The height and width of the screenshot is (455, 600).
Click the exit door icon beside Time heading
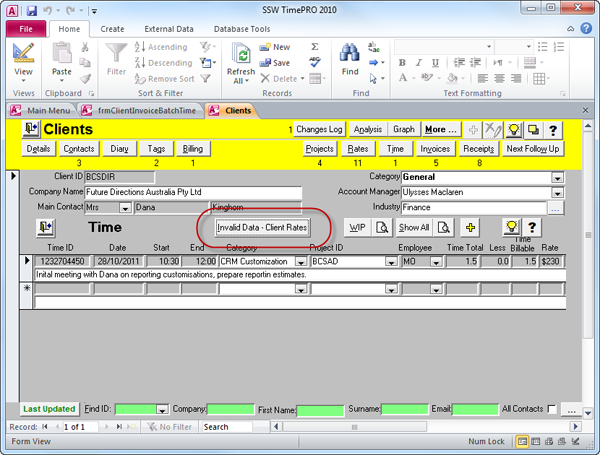[45, 227]
